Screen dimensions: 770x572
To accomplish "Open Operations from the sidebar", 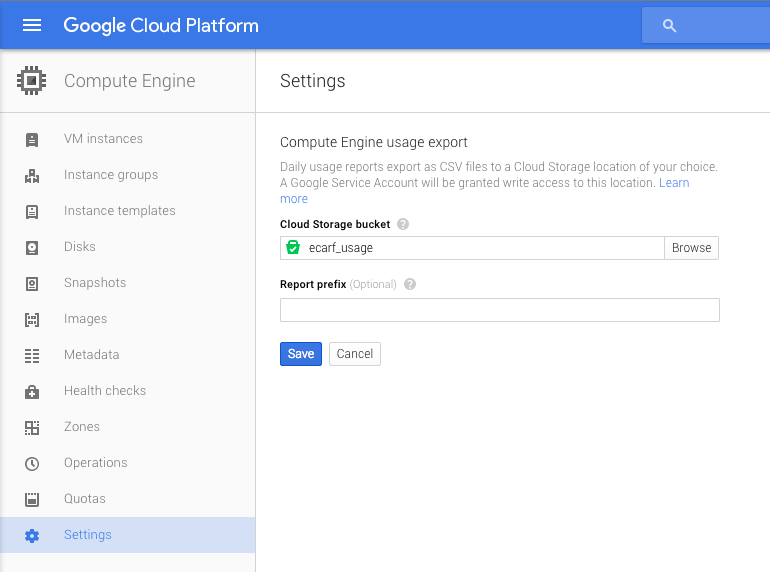I will tap(95, 463).
